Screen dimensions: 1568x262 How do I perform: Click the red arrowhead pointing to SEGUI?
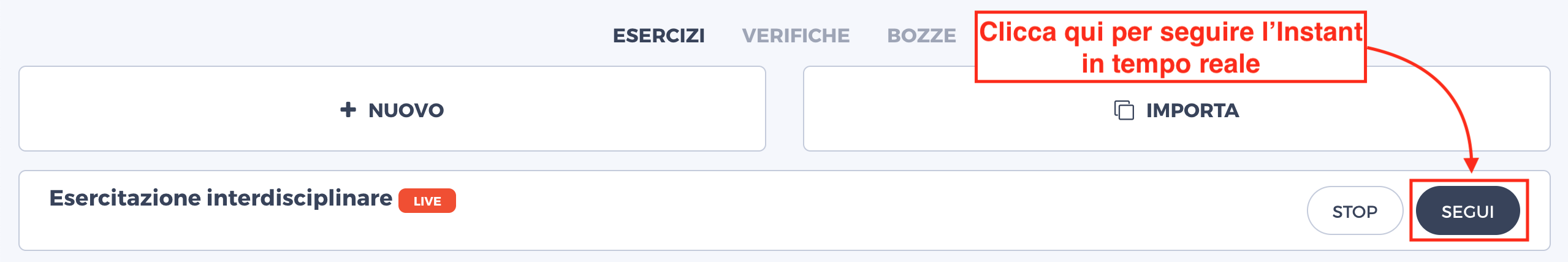pyautogui.click(x=1471, y=165)
